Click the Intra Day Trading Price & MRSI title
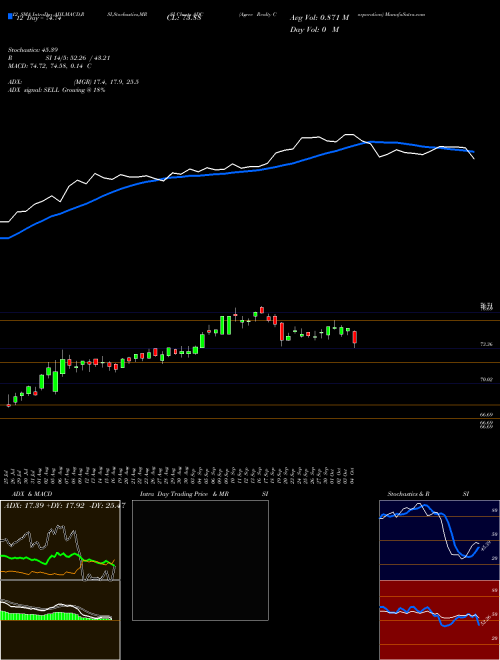This screenshot has width=500, height=660. point(204,494)
